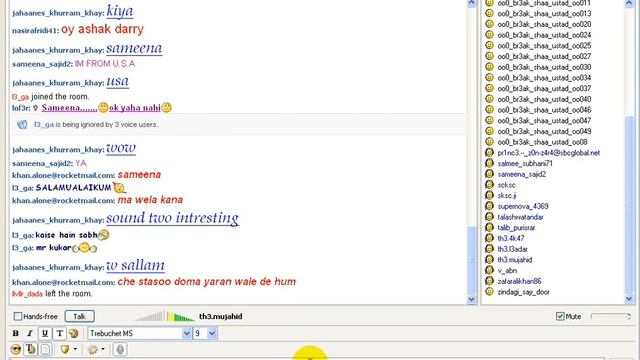640x360 pixels.
Task: Click the gear actions icon
Action: click(93, 349)
